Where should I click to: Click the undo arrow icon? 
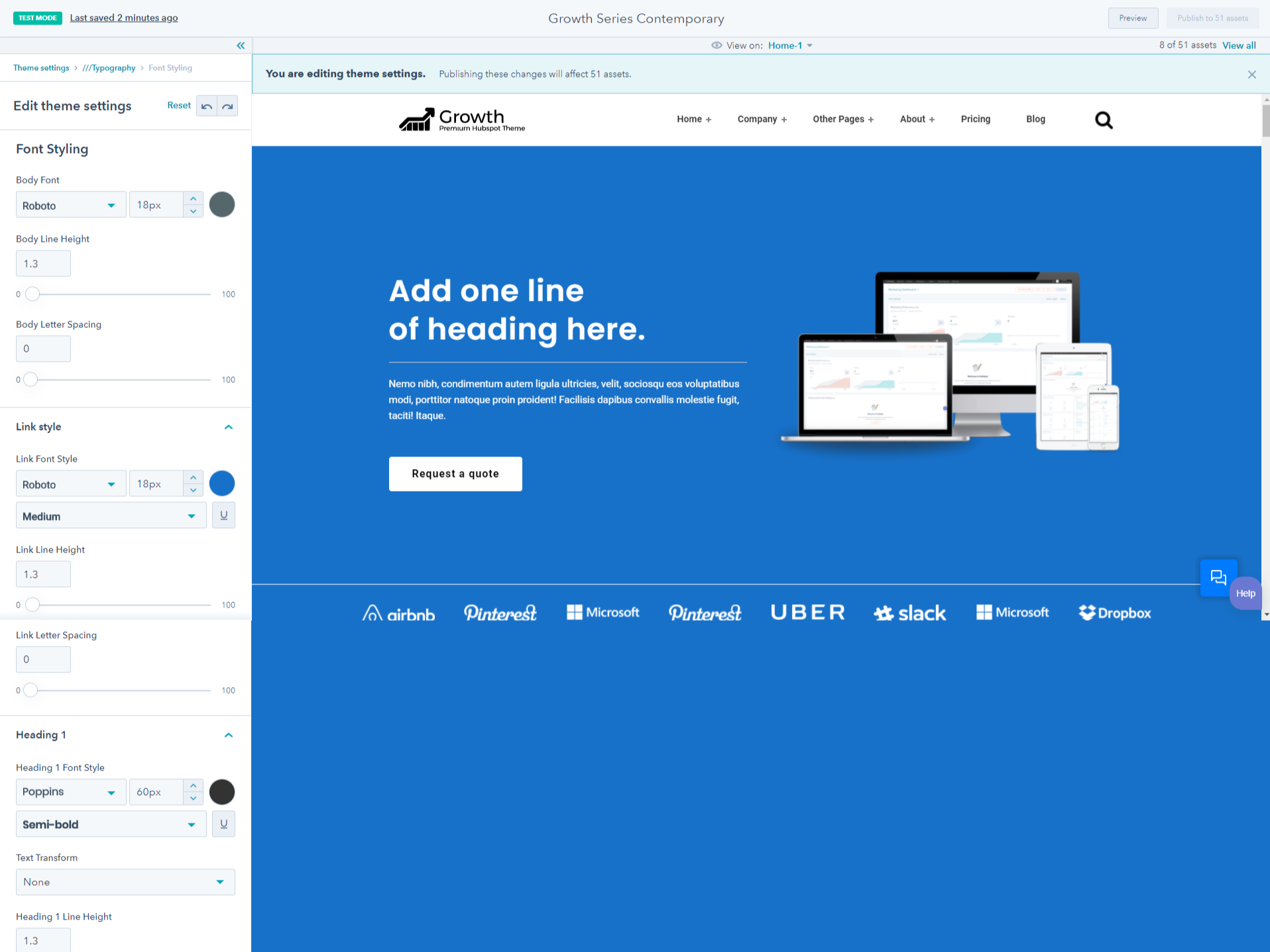[207, 106]
